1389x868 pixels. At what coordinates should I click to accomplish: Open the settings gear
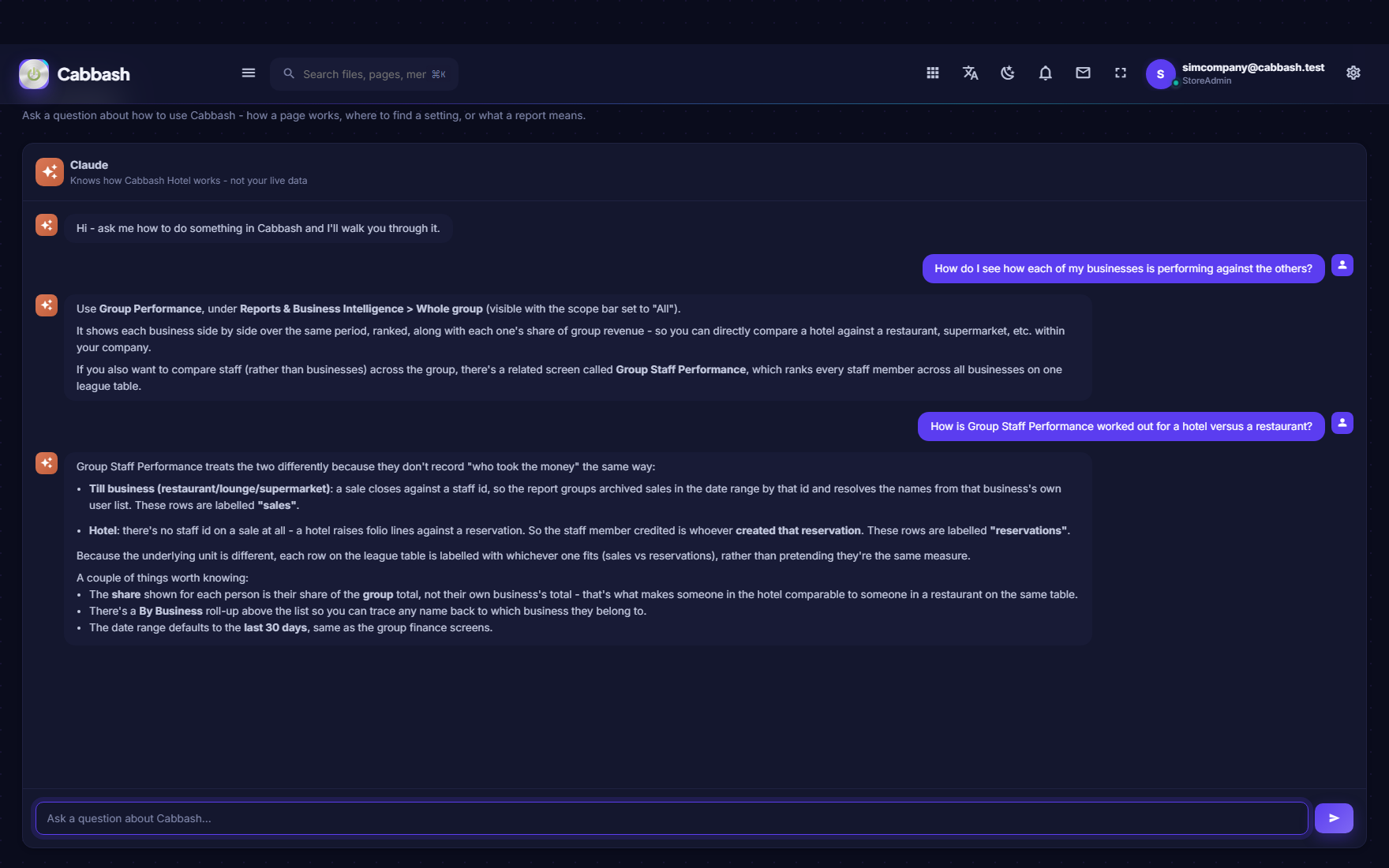point(1353,73)
